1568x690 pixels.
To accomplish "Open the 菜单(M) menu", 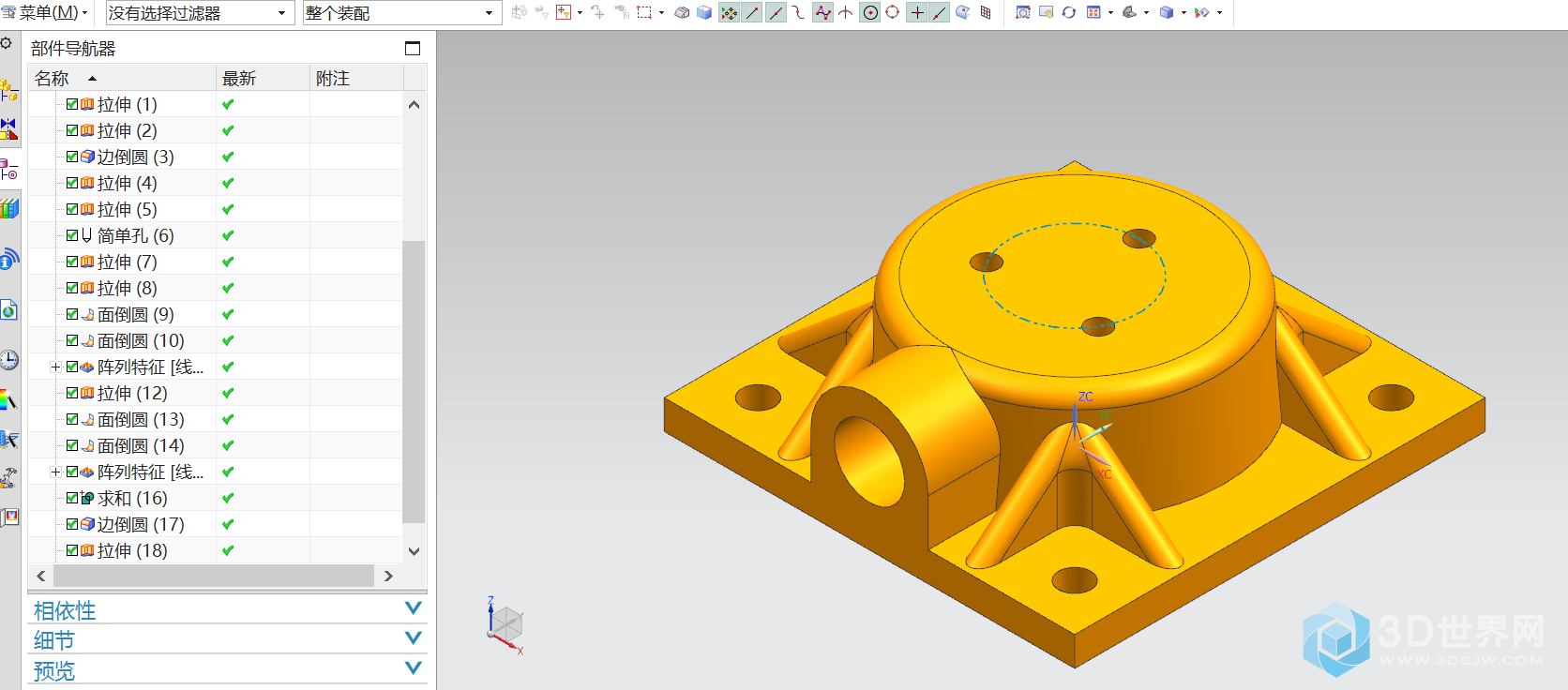I will (47, 13).
